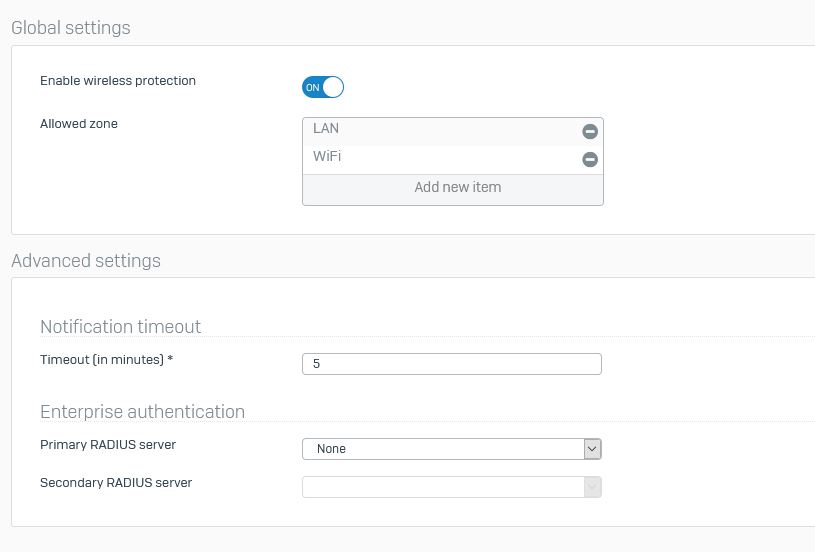Remove WiFi from the allowed zone list
815x552 pixels.
click(x=589, y=159)
